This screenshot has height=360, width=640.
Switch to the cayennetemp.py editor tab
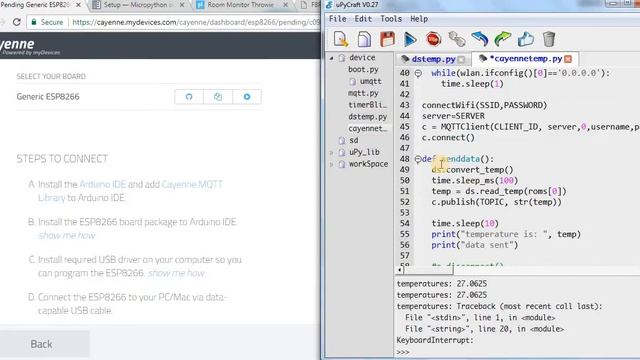point(526,59)
